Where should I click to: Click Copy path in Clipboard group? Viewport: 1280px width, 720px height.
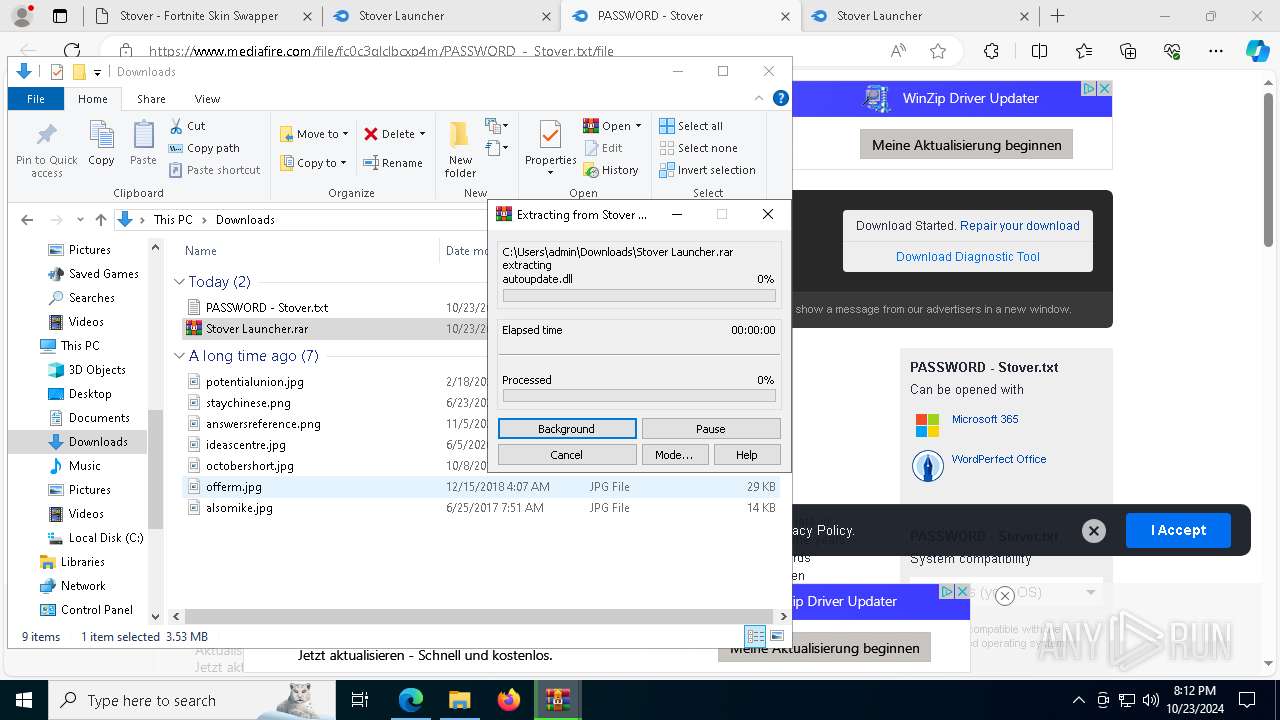(x=204, y=148)
